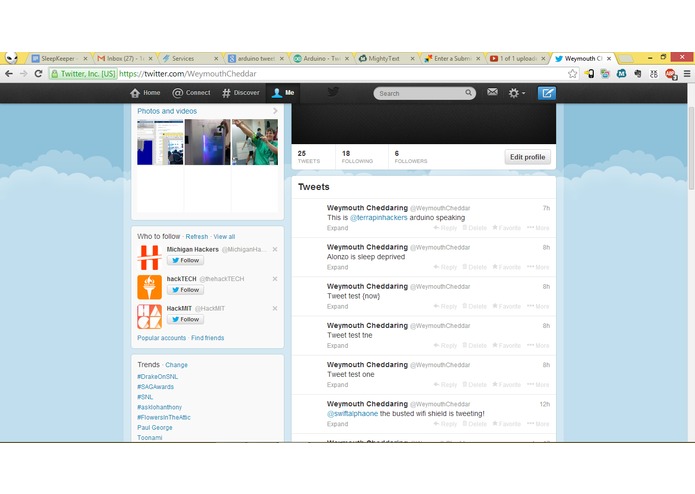
Task: Open the green shirt person photo thumbnail
Action: [x=255, y=142]
